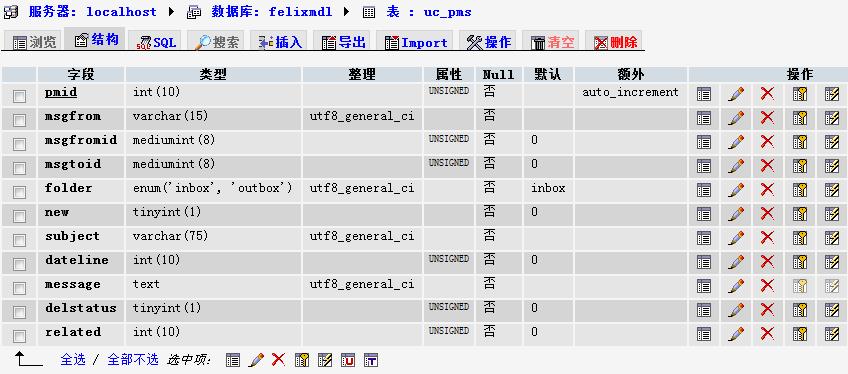Set primary key on selected fields

302,360
